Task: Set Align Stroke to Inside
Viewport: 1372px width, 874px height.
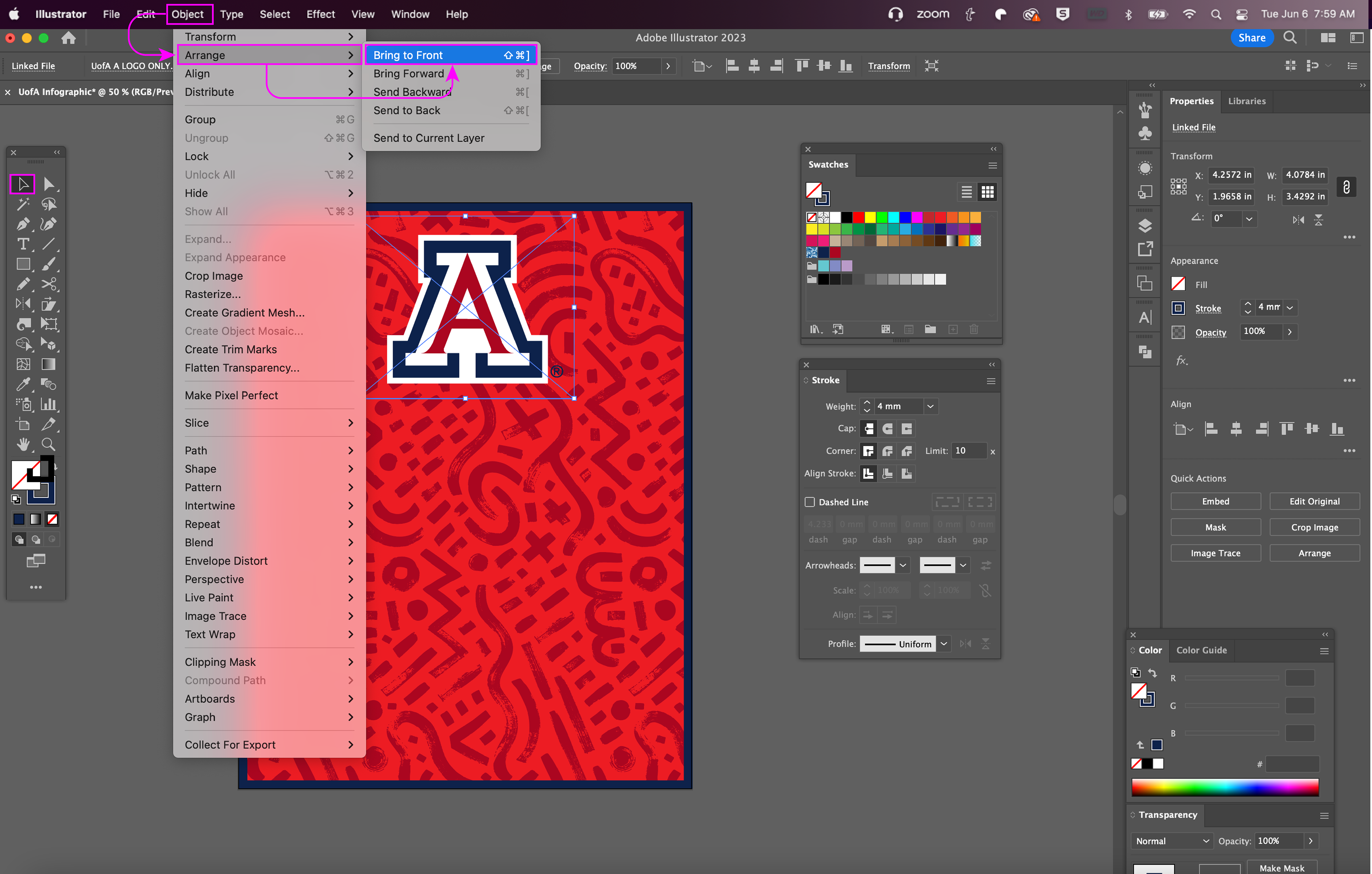Action: coord(887,473)
